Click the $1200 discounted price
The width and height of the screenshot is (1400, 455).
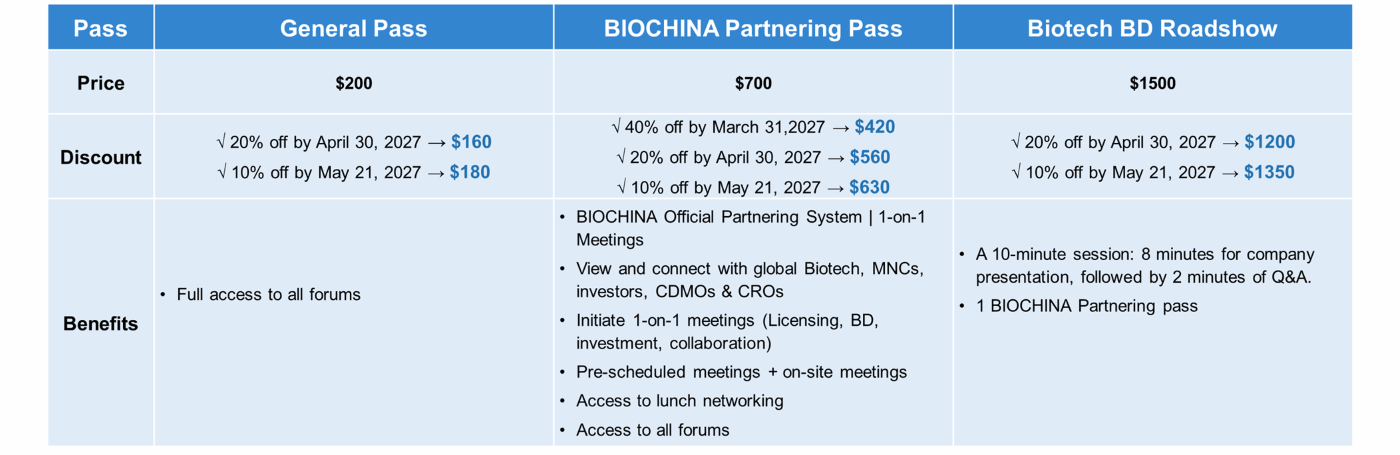(1269, 142)
